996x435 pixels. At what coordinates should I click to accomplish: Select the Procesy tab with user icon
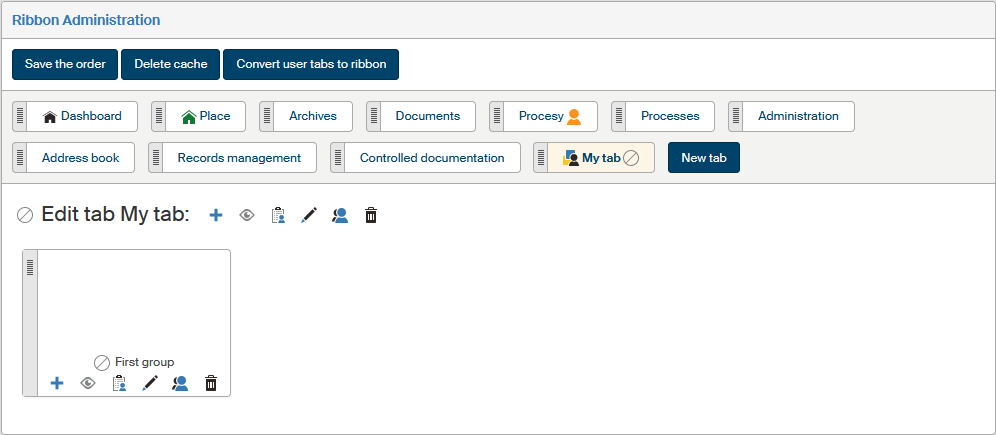point(549,116)
